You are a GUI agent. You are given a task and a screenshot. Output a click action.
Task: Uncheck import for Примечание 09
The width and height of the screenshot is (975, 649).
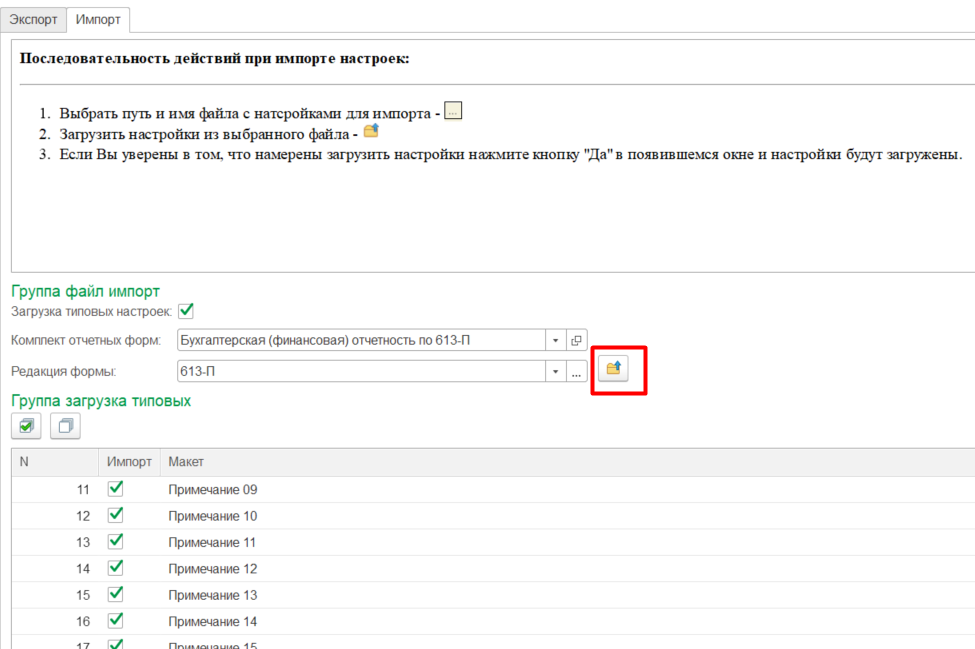click(115, 489)
